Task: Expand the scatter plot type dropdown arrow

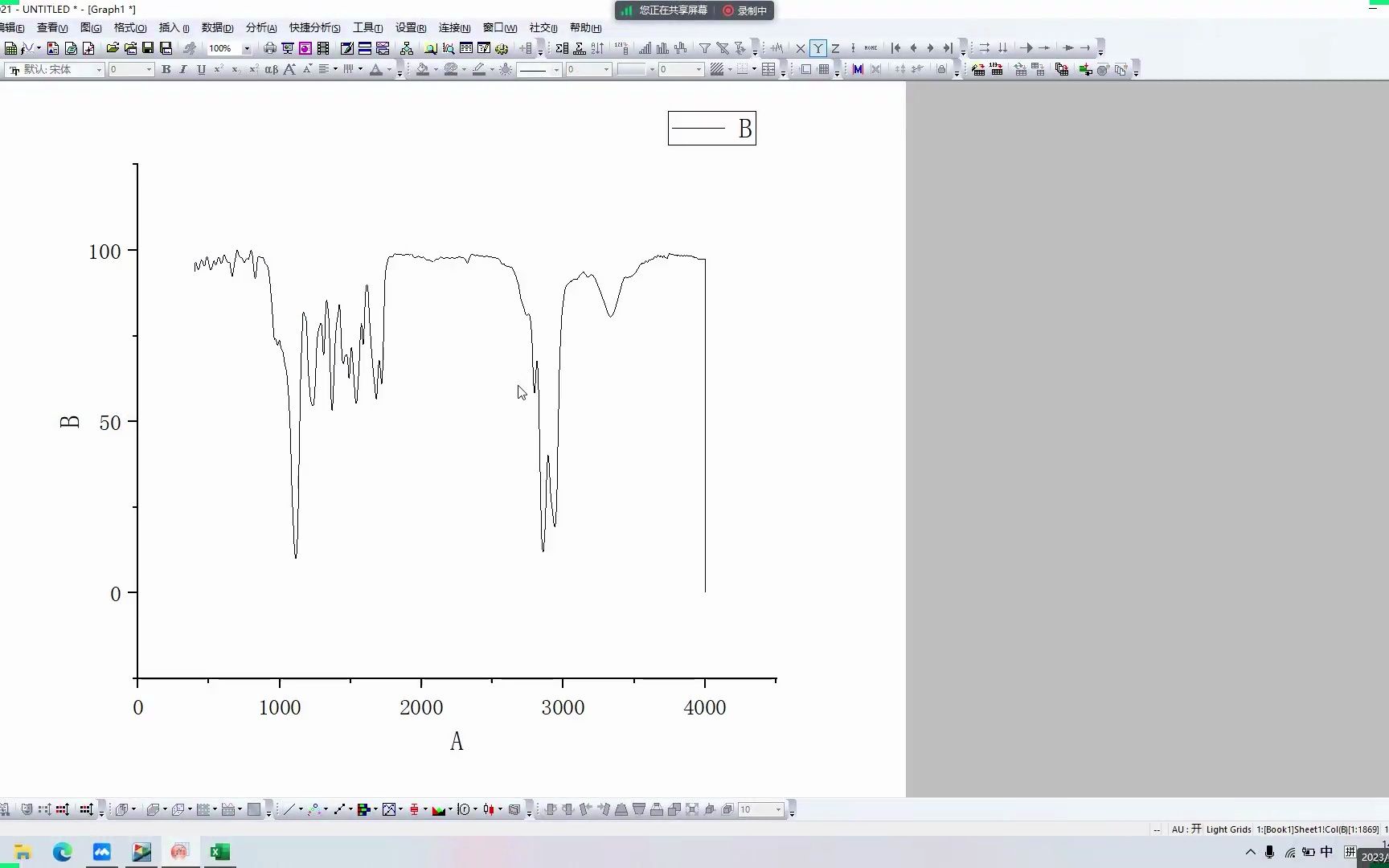Action: point(326,809)
